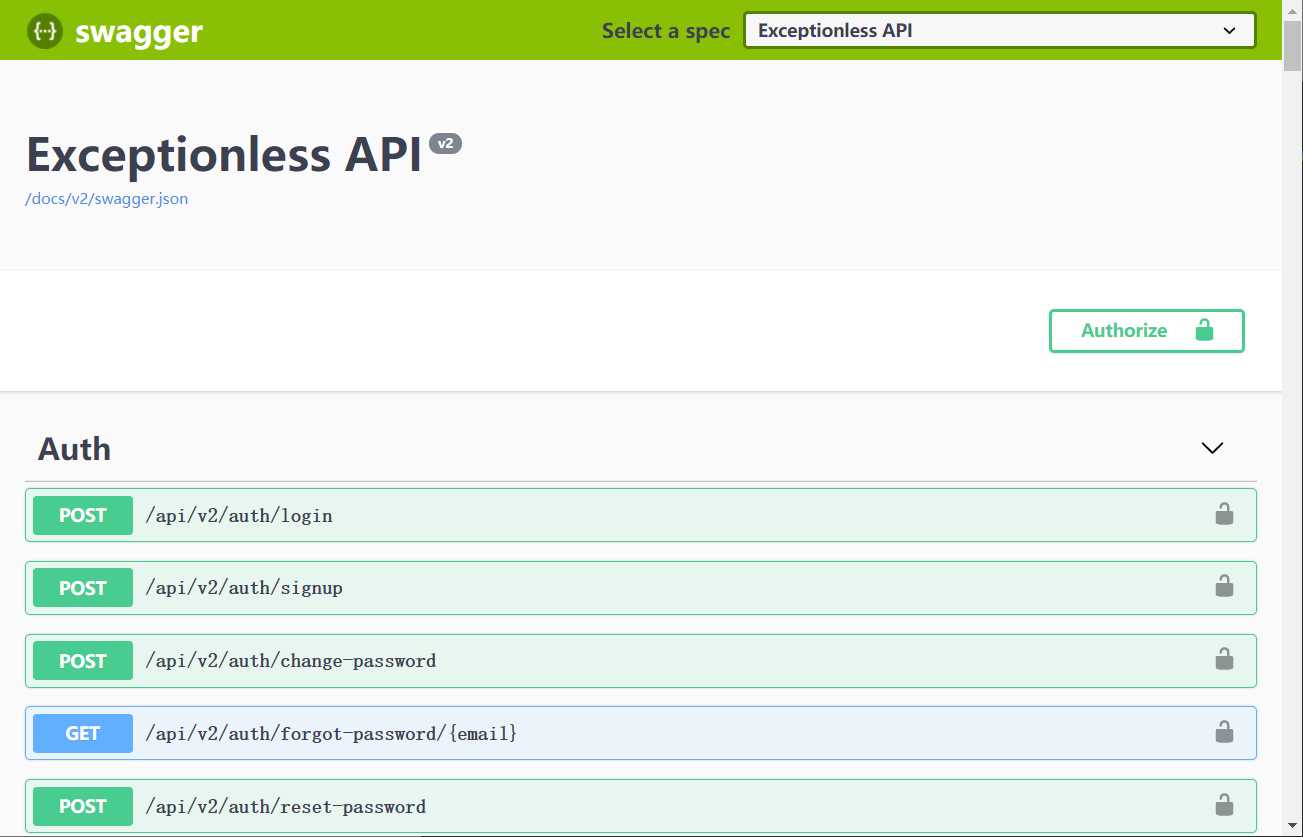Viewport: 1303px width, 837px height.
Task: Click POST badge on auth/login row
Action: click(x=83, y=515)
